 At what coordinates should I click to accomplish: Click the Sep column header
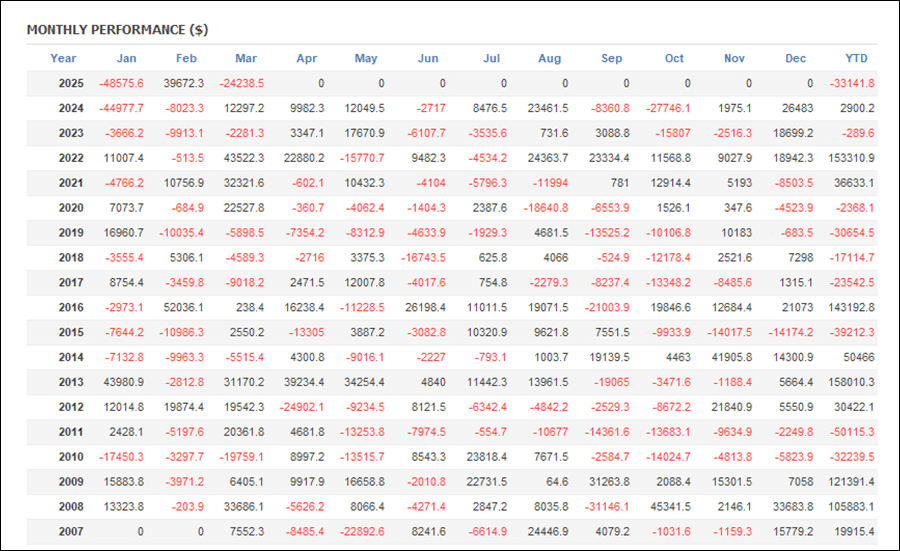[611, 58]
